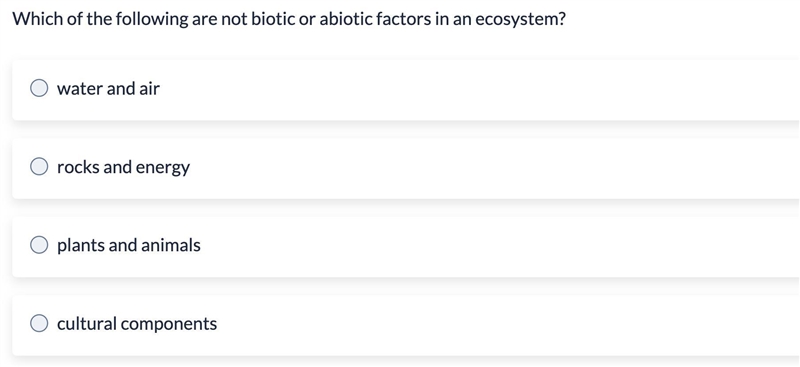Screen dimensions: 800x367
Task: Click the word 'air' in the first option
Action: [149, 89]
